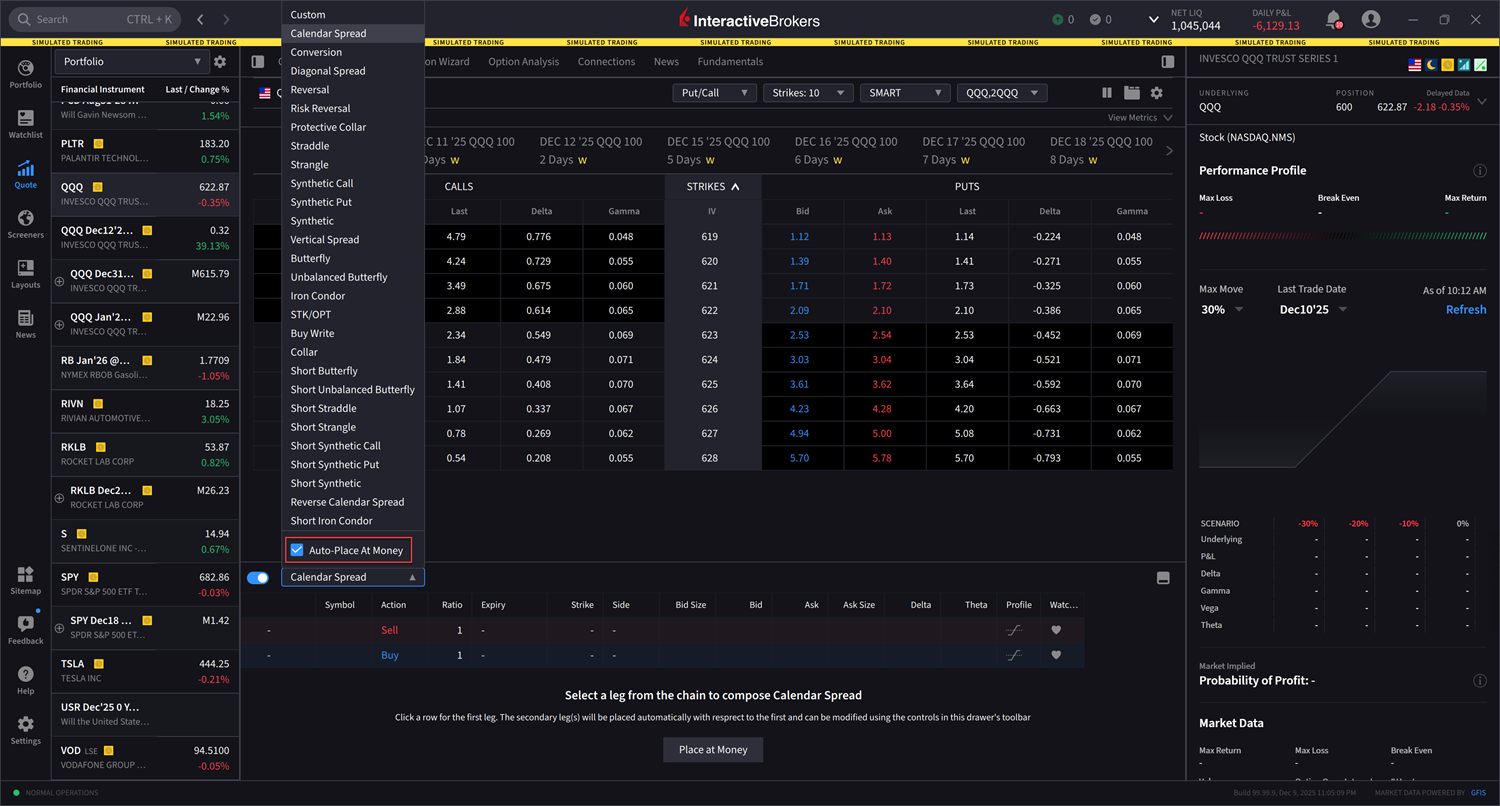Click the notification bell in the top bar
This screenshot has width=1500, height=806.
[1331, 19]
